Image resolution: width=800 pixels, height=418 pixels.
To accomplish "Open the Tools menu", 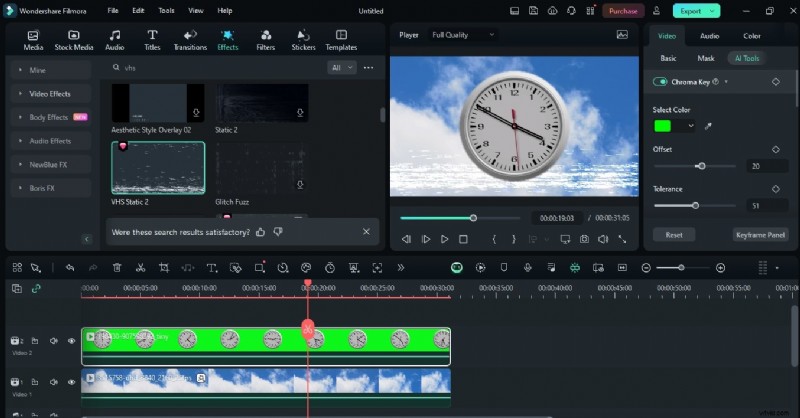I will [166, 11].
